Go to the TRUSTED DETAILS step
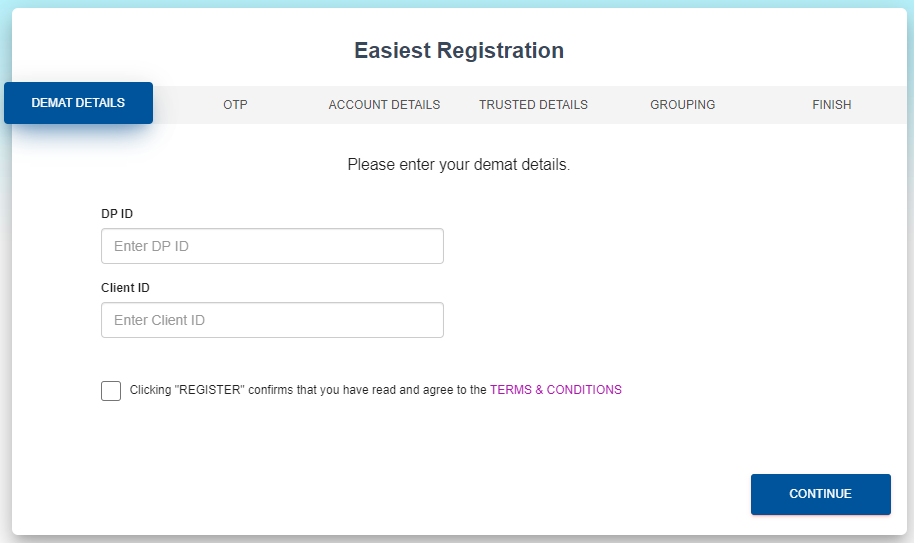Screen dimensions: 914x543 tap(533, 105)
